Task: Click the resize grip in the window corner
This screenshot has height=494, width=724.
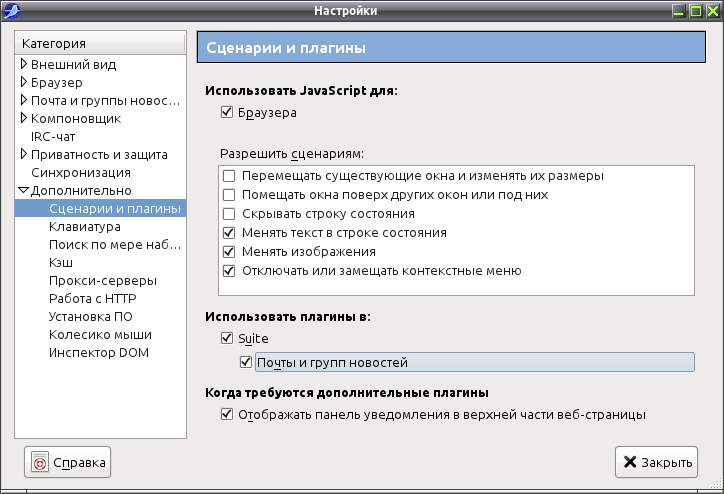Action: tap(717, 483)
